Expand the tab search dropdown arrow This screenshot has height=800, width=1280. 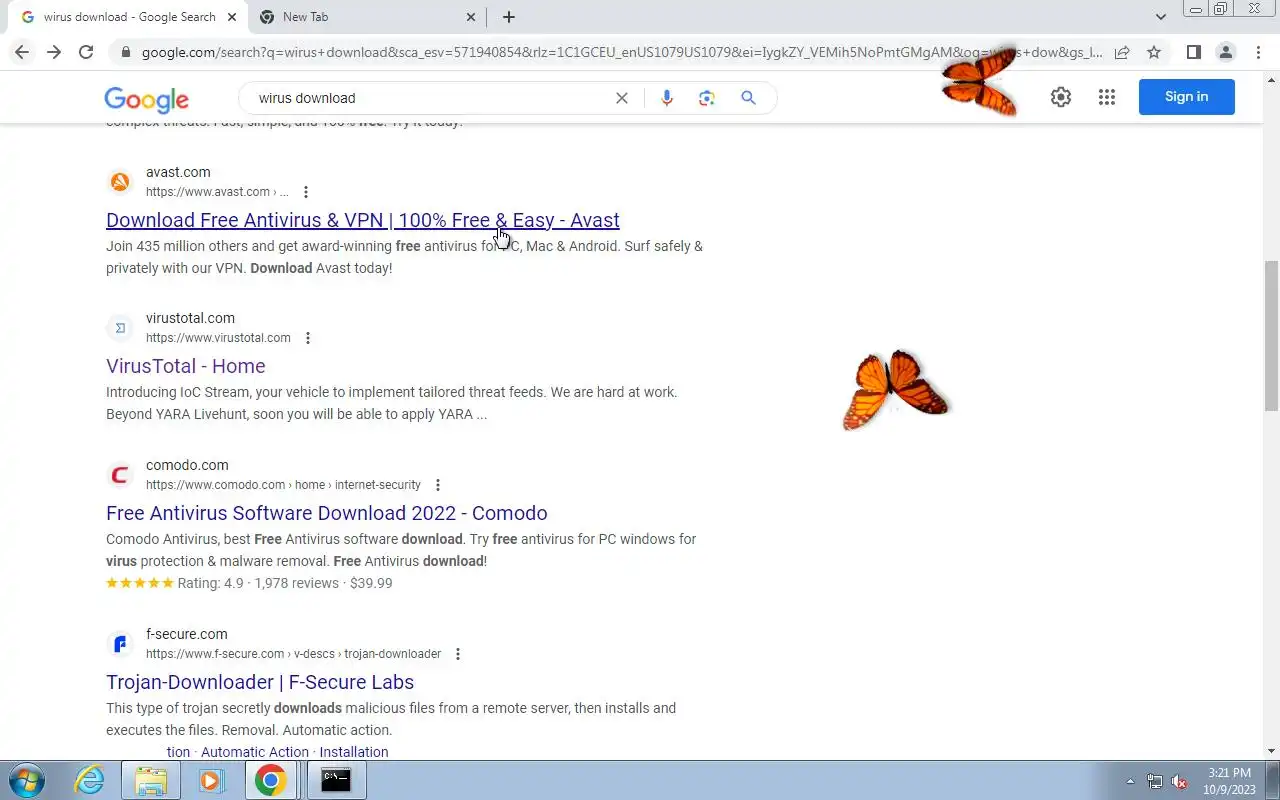[x=1160, y=17]
